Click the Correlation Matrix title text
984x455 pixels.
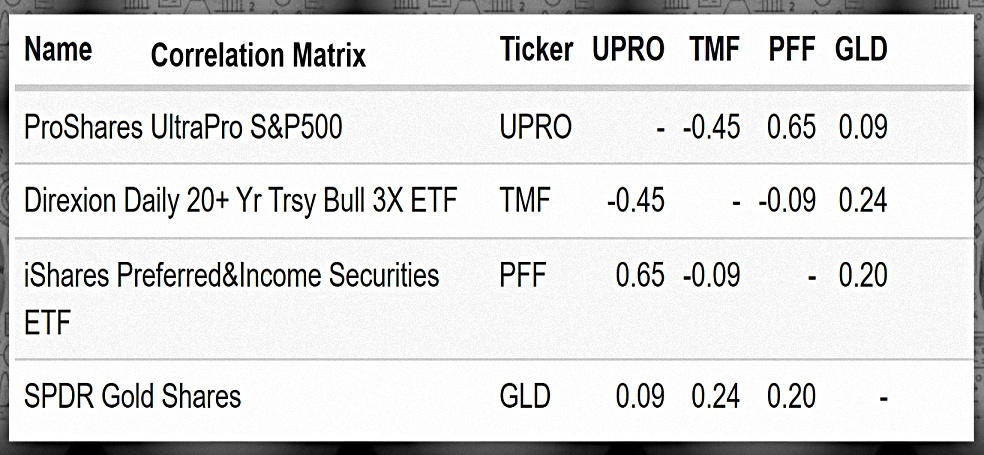[258, 55]
